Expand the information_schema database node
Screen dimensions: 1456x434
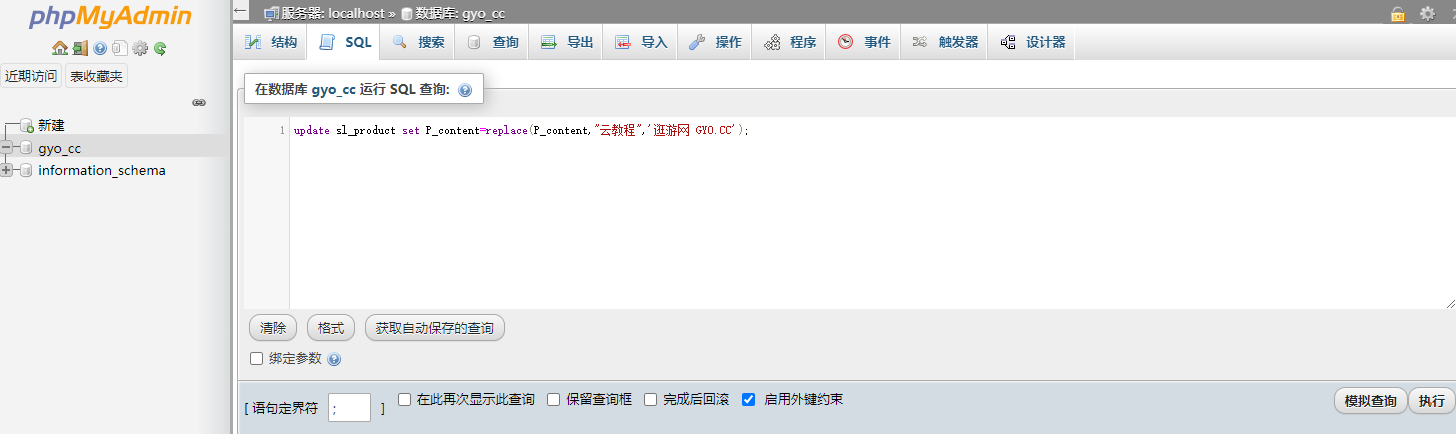[7, 170]
